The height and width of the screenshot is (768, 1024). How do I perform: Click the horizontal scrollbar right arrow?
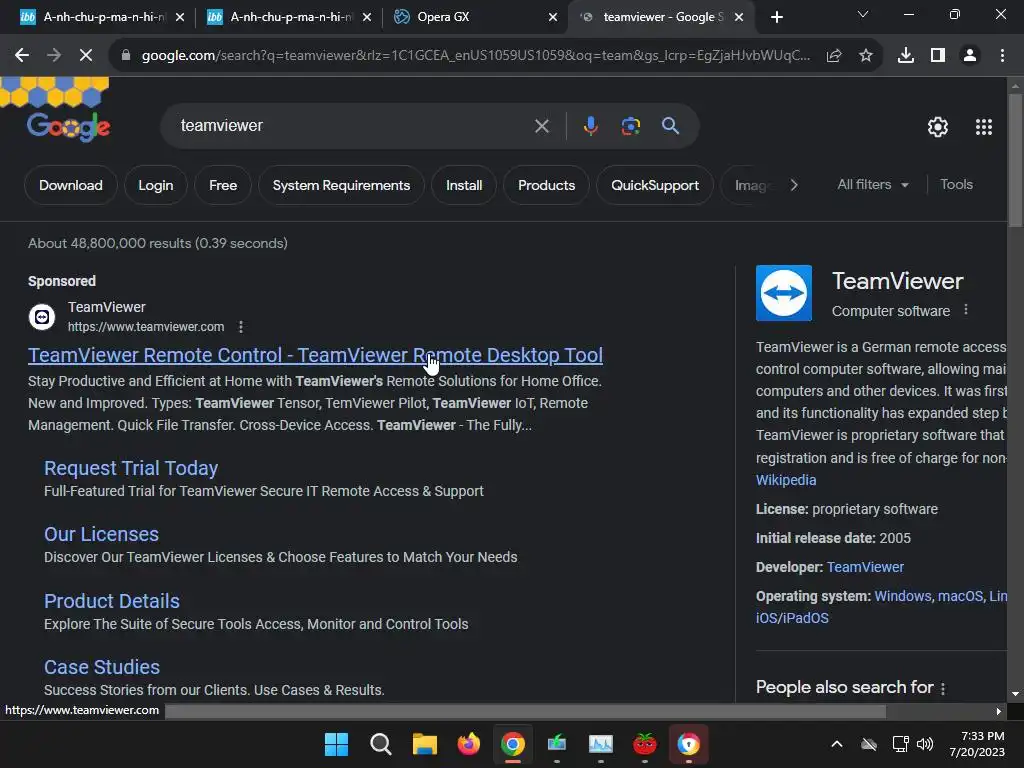(x=998, y=712)
